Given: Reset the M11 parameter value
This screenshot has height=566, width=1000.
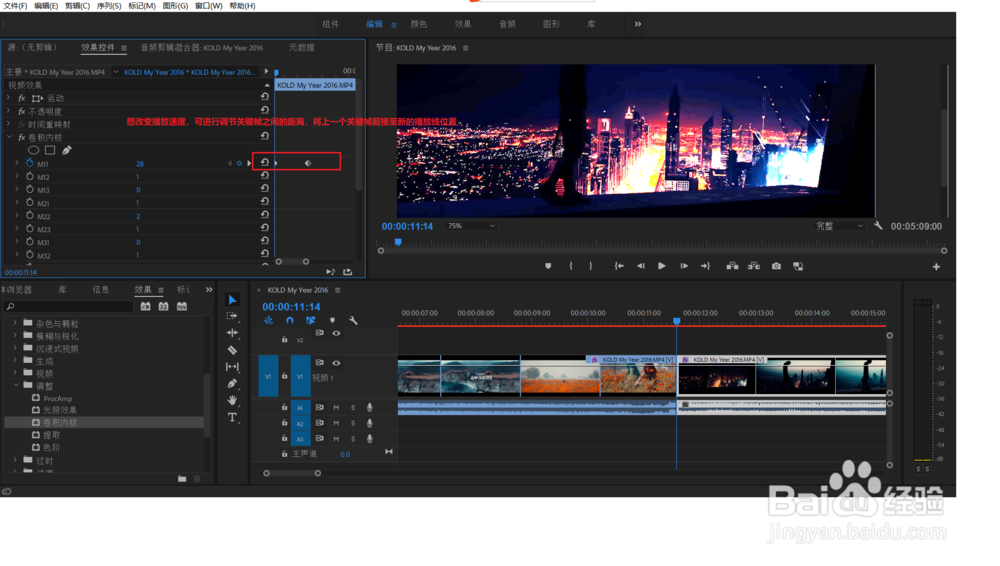Looking at the screenshot, I should [x=265, y=162].
